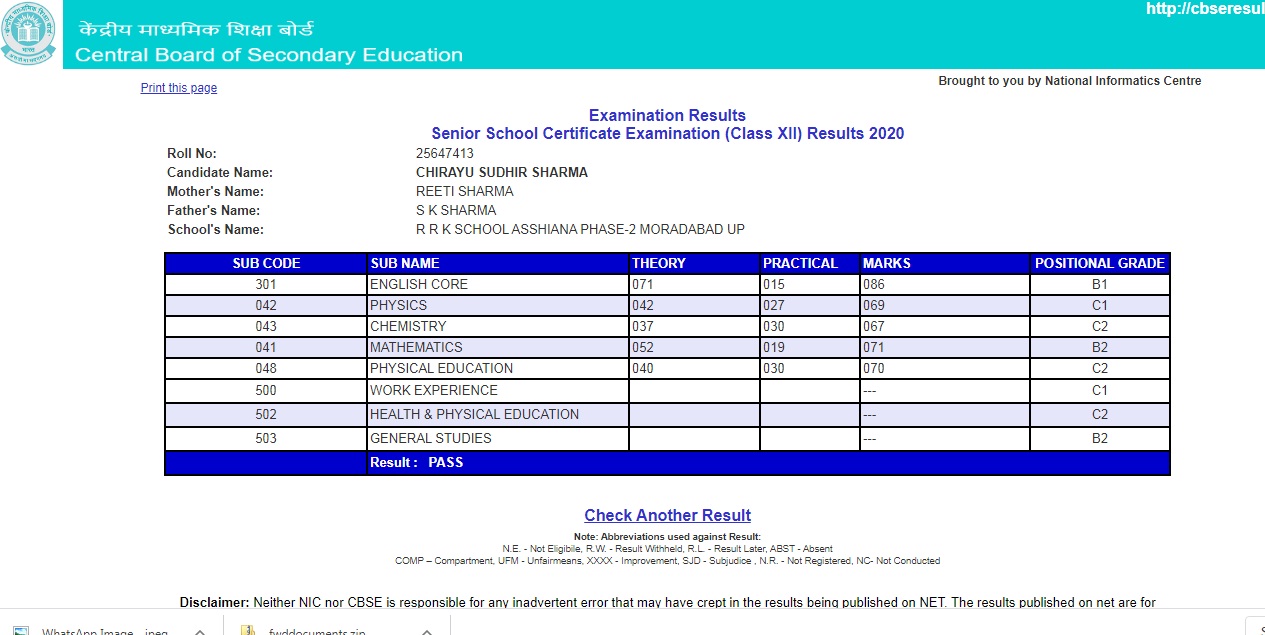This screenshot has height=635, width=1265.
Task: Click the SUB NAME column header
Action: tap(498, 263)
